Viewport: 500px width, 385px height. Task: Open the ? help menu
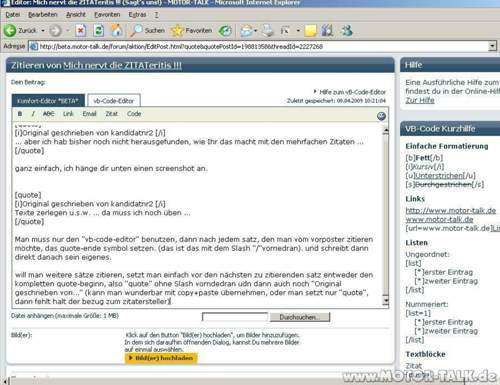[x=156, y=15]
